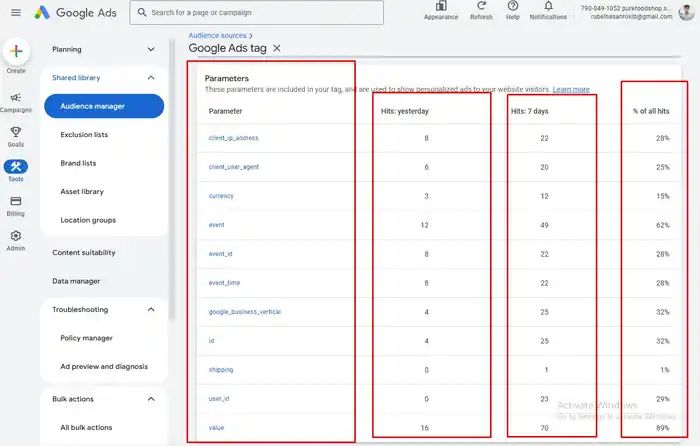700x446 pixels.
Task: Click the Hits: yesterday column header
Action: coord(404,111)
